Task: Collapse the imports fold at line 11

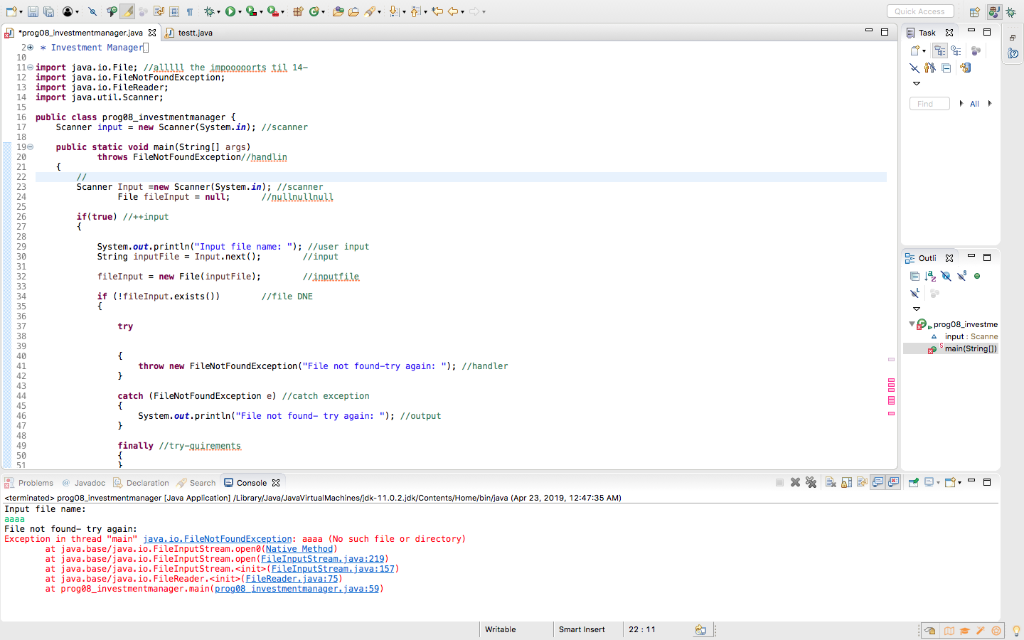Action: click(x=30, y=67)
